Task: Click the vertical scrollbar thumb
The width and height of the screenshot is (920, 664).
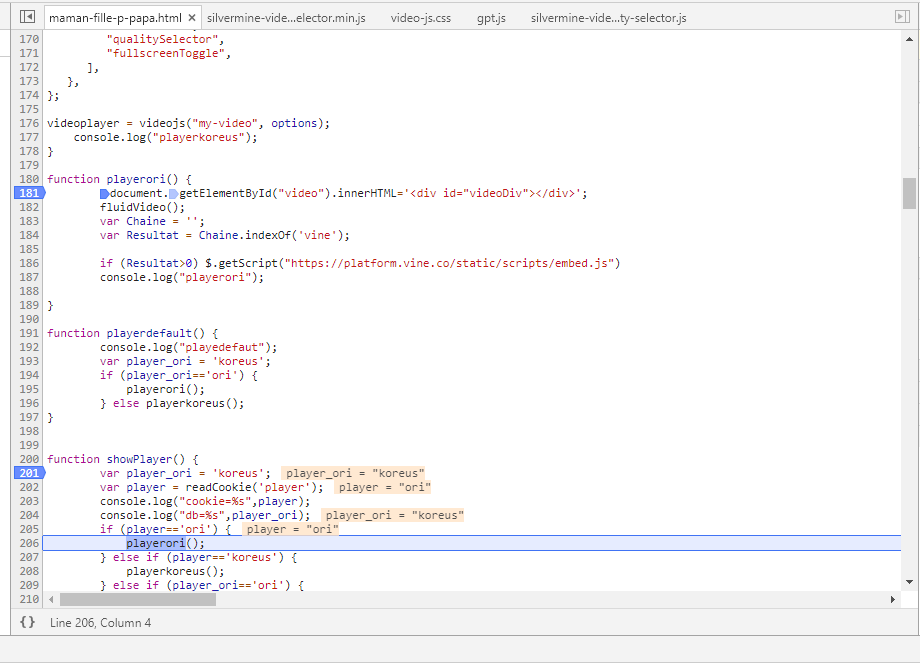Action: click(x=909, y=193)
